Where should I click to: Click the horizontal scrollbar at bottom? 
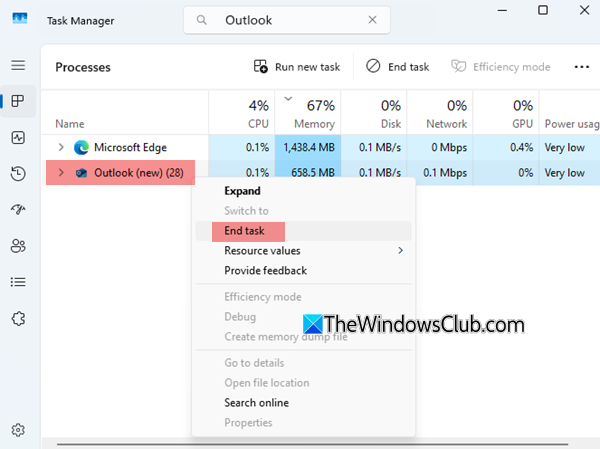point(312,444)
